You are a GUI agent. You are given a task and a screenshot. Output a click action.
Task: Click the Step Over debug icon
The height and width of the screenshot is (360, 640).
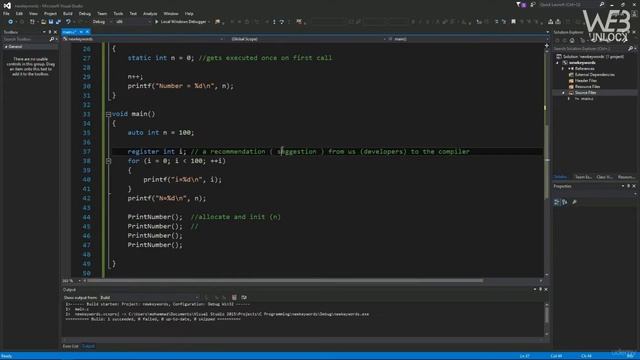click(x=282, y=22)
